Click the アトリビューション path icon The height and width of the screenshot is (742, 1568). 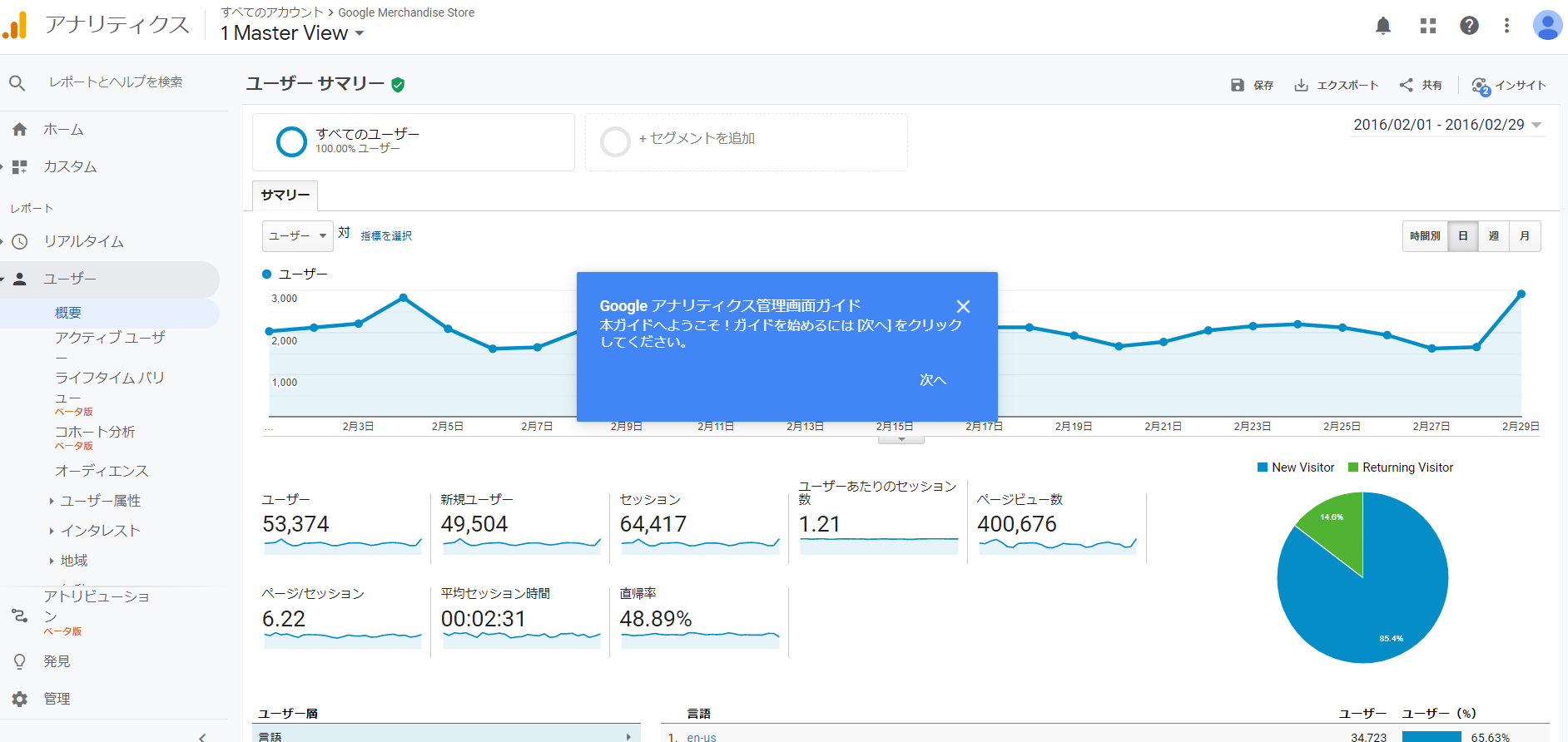point(19,616)
